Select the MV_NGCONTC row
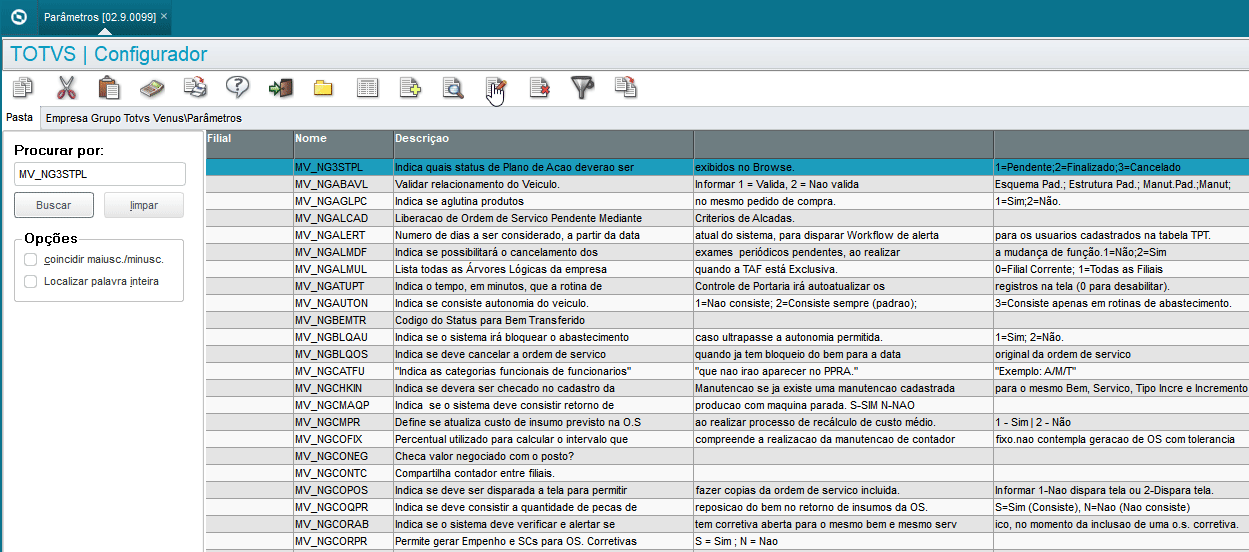 (727, 473)
